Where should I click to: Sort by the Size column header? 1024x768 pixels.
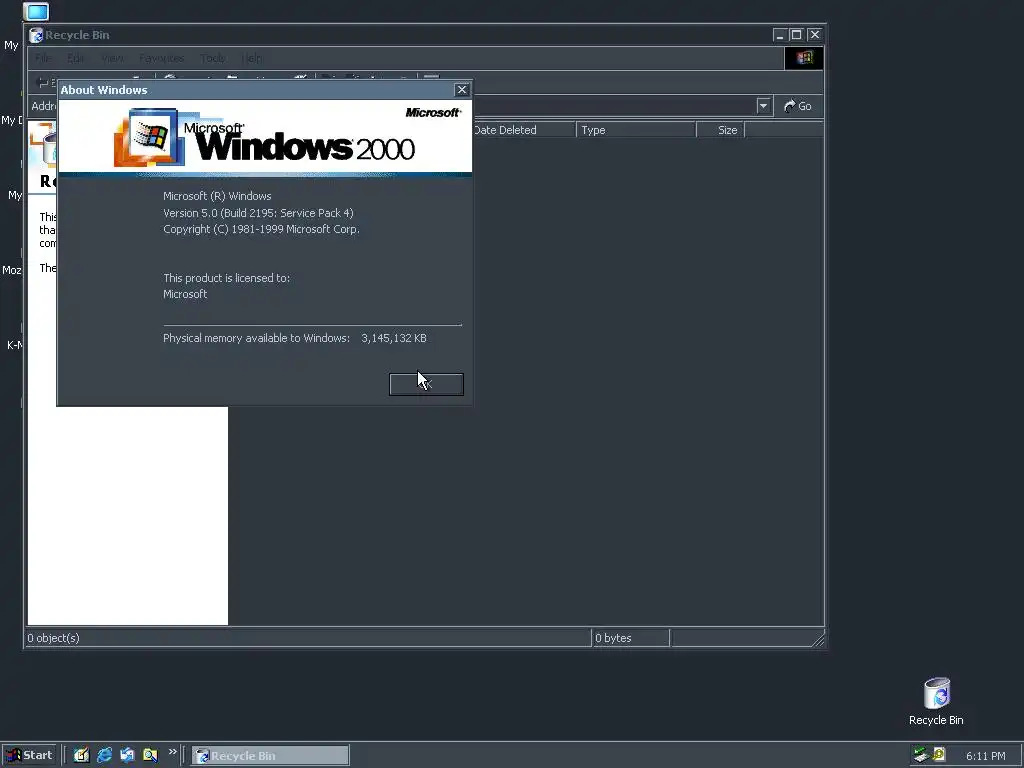tap(720, 130)
